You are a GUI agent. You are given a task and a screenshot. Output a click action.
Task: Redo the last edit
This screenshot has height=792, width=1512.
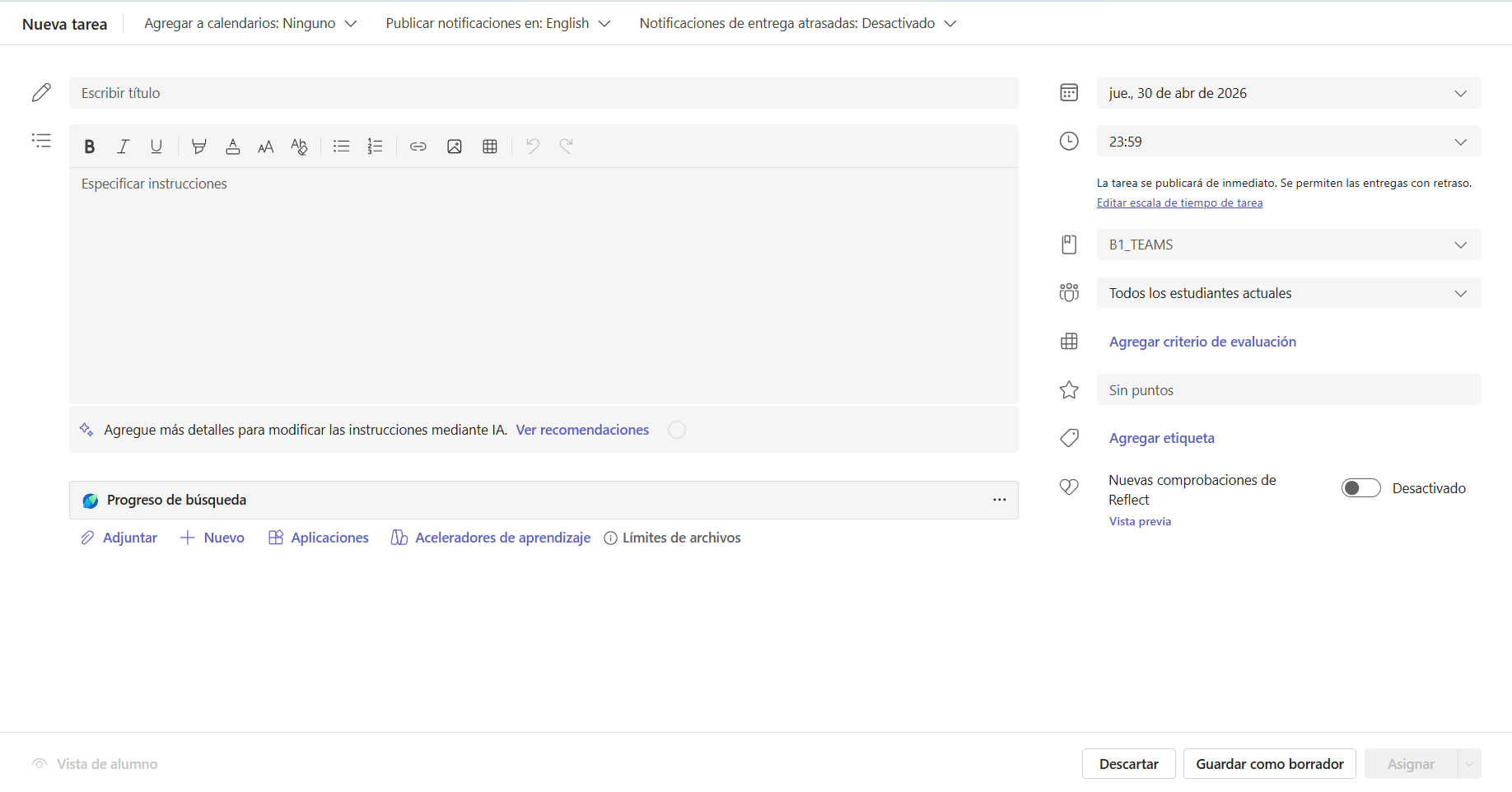(x=566, y=147)
